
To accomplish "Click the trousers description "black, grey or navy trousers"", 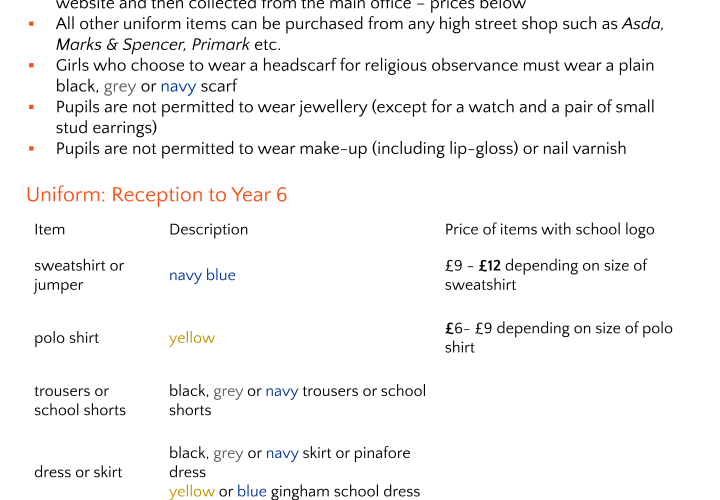I will pos(296,391).
